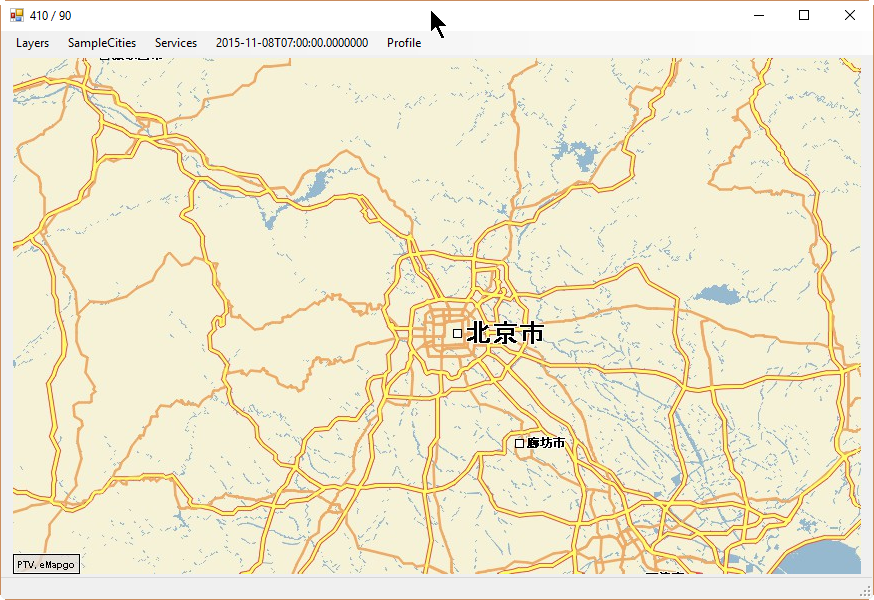Click the PTV, eMapgo copyright label
This screenshot has height=600, width=874.
pyautogui.click(x=46, y=565)
